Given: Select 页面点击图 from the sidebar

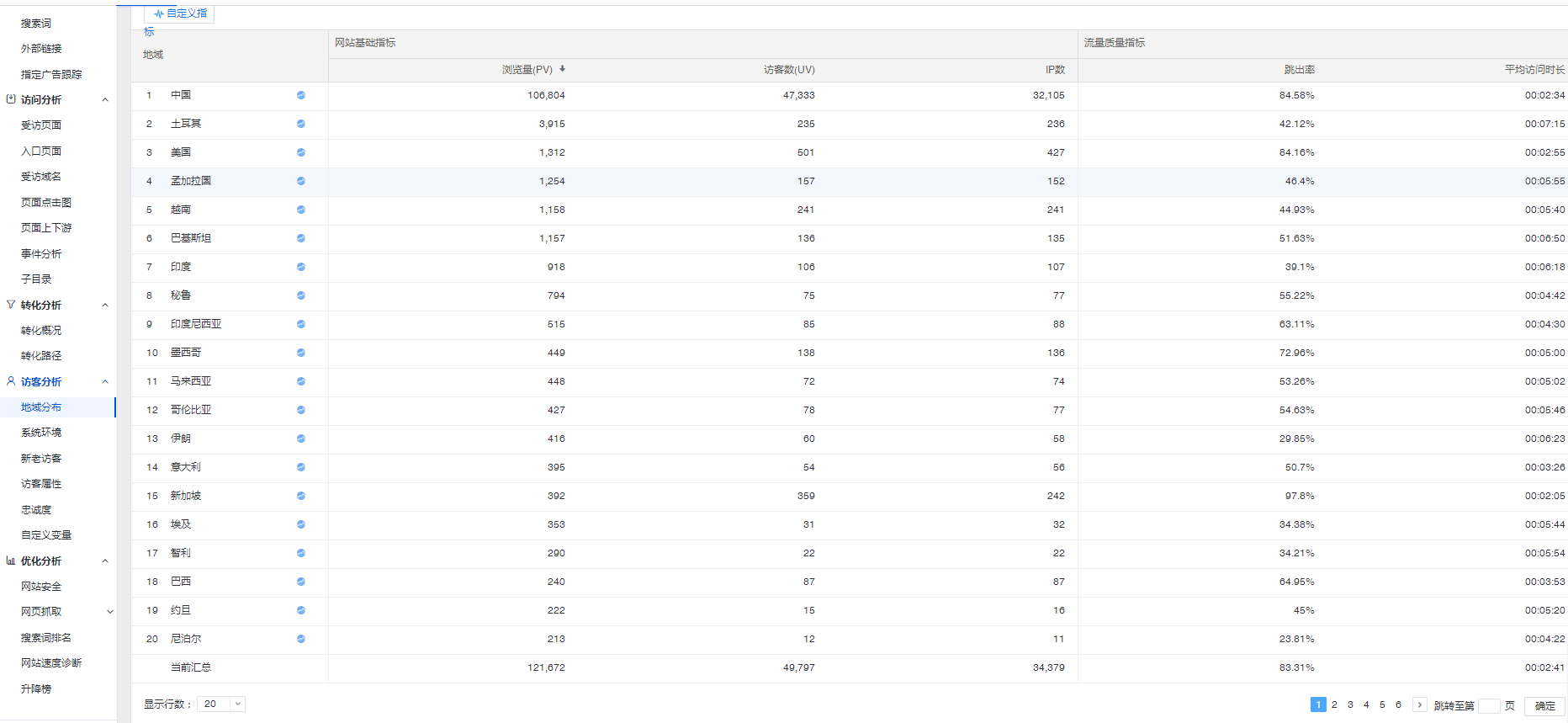Looking at the screenshot, I should pyautogui.click(x=46, y=203).
